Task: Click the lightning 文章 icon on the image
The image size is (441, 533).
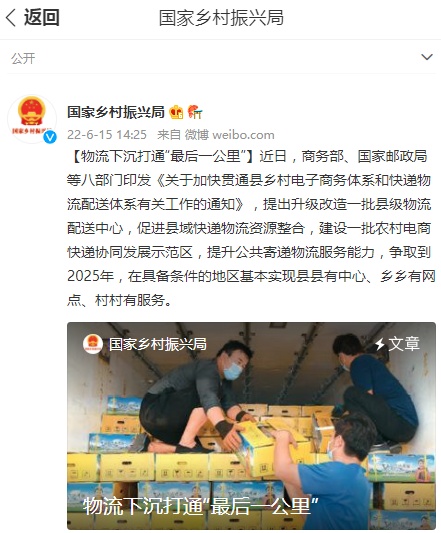Action: pos(379,344)
